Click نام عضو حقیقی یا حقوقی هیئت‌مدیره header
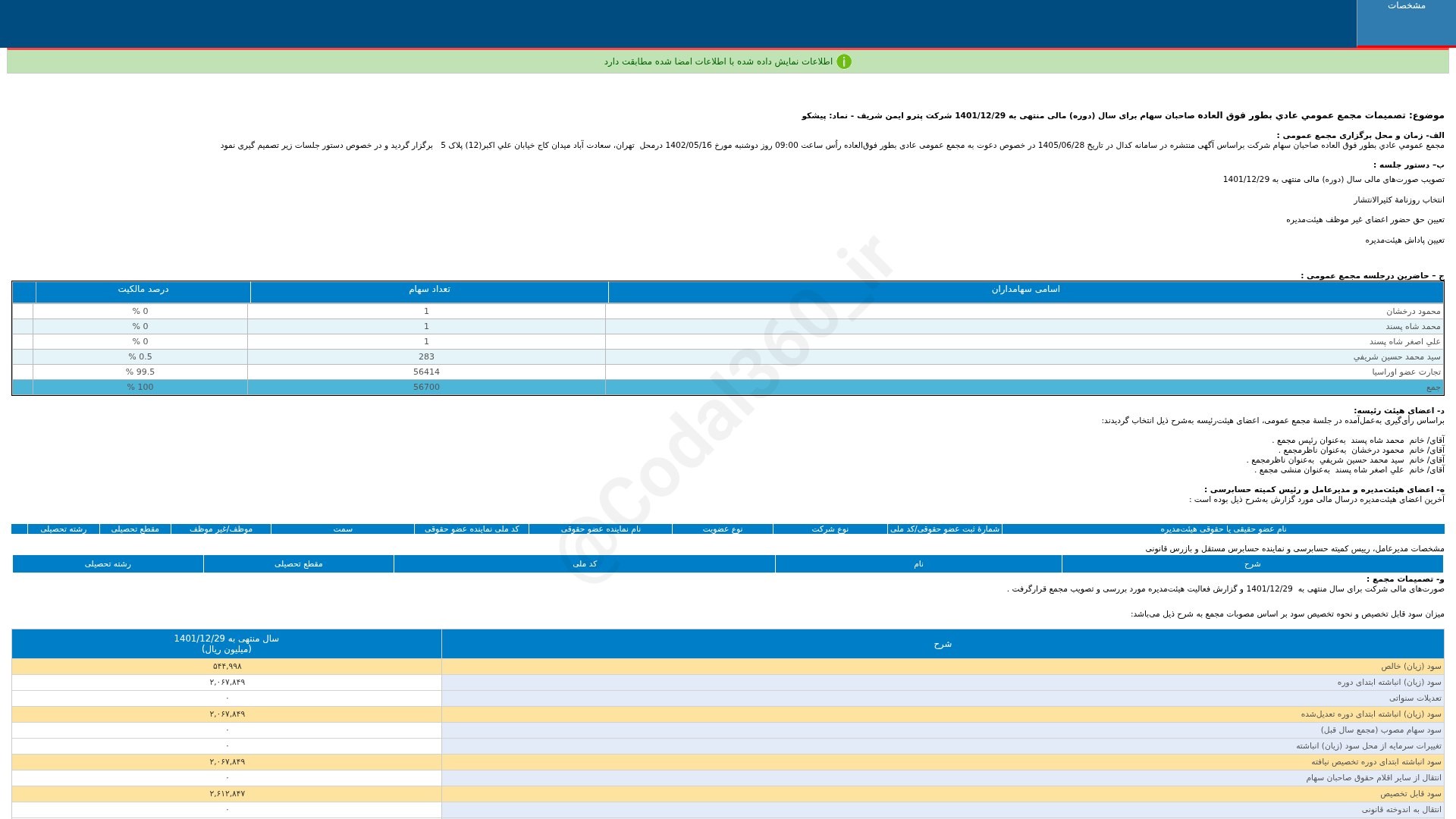The width and height of the screenshot is (1456, 819). [x=1223, y=529]
